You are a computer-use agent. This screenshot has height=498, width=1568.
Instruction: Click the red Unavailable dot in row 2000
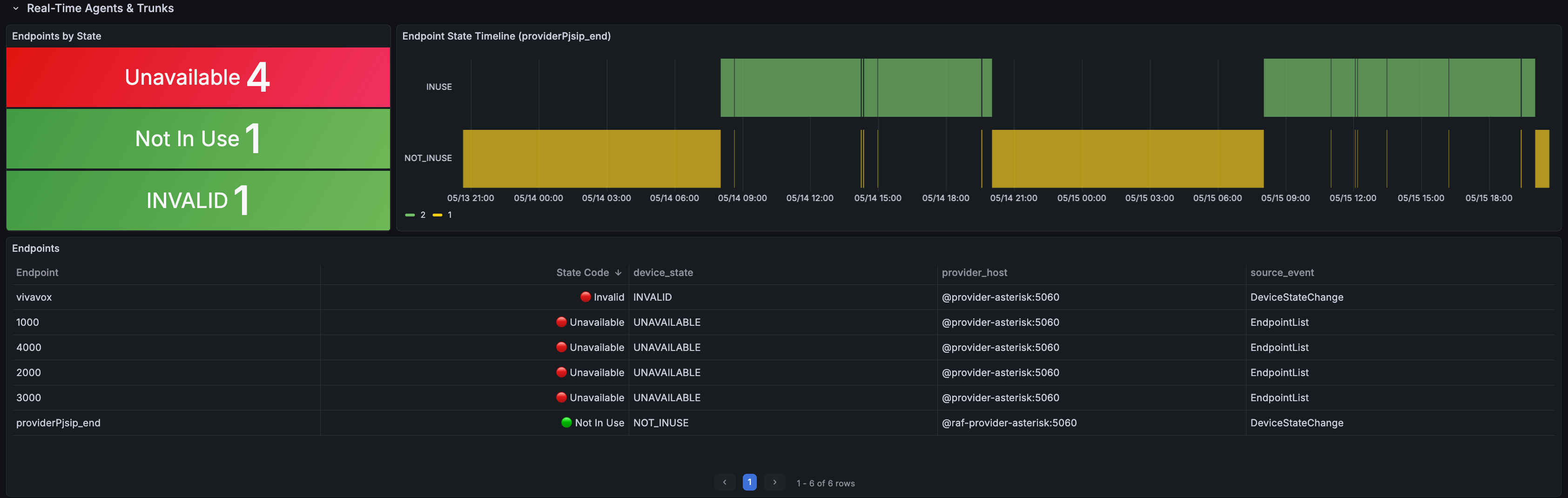pyautogui.click(x=561, y=372)
